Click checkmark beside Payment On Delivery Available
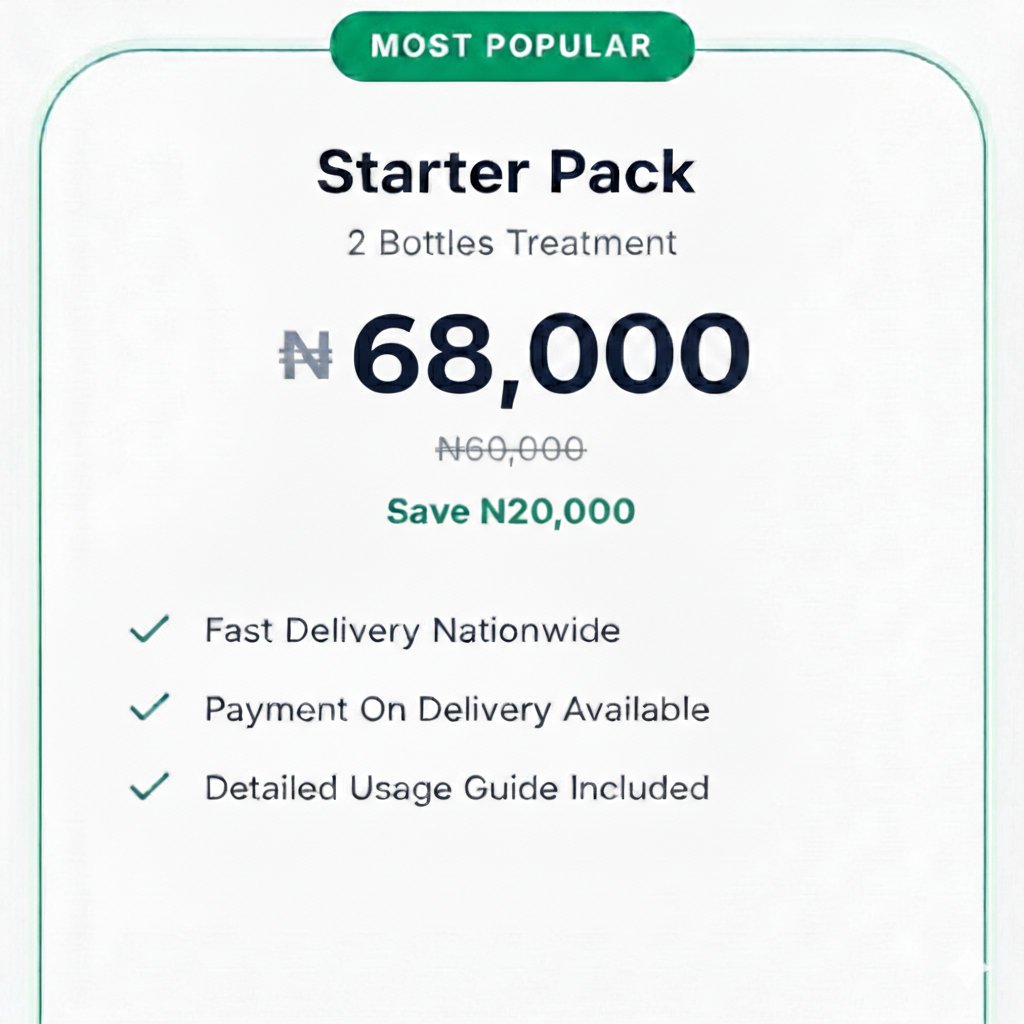This screenshot has width=1024, height=1024. coord(149,708)
